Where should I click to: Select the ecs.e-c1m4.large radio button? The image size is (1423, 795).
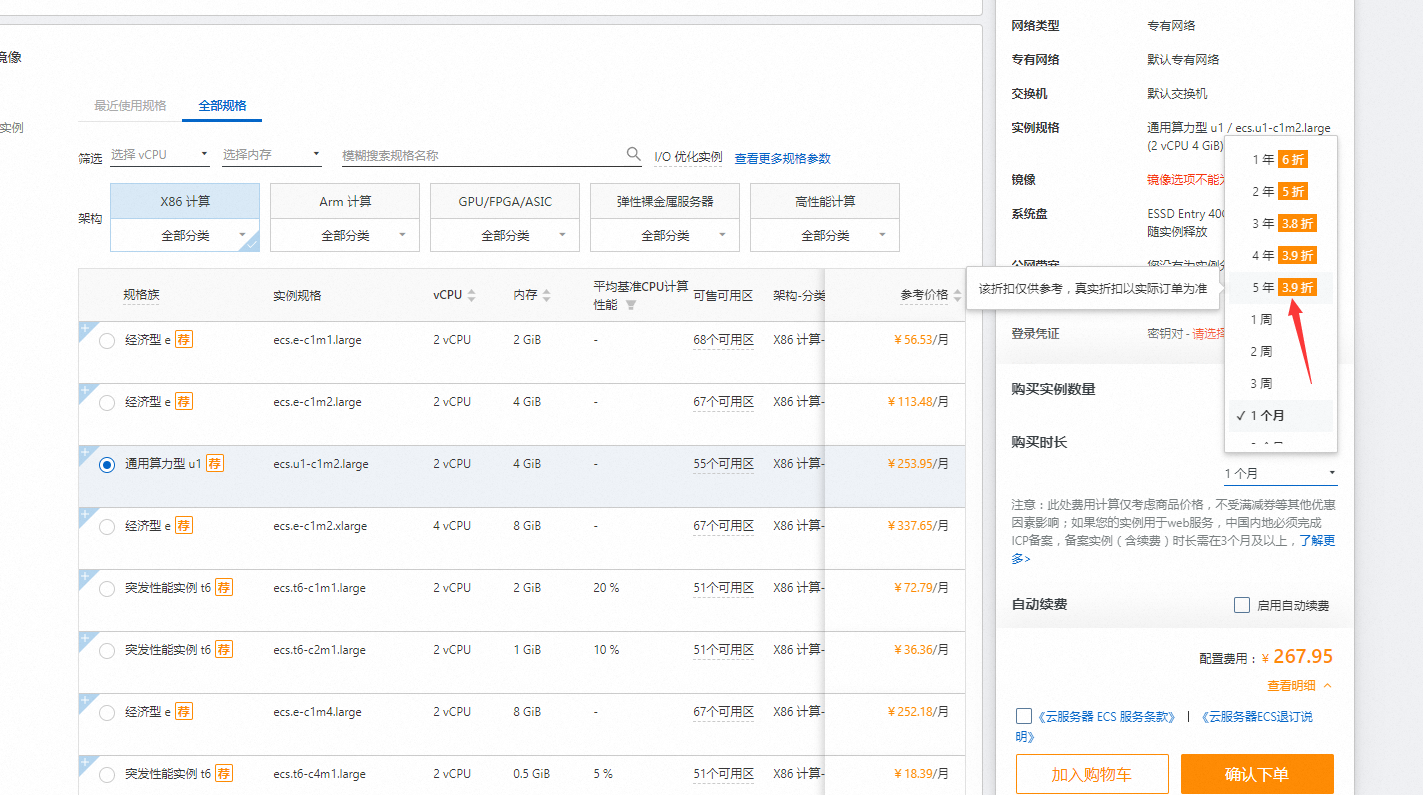(107, 713)
